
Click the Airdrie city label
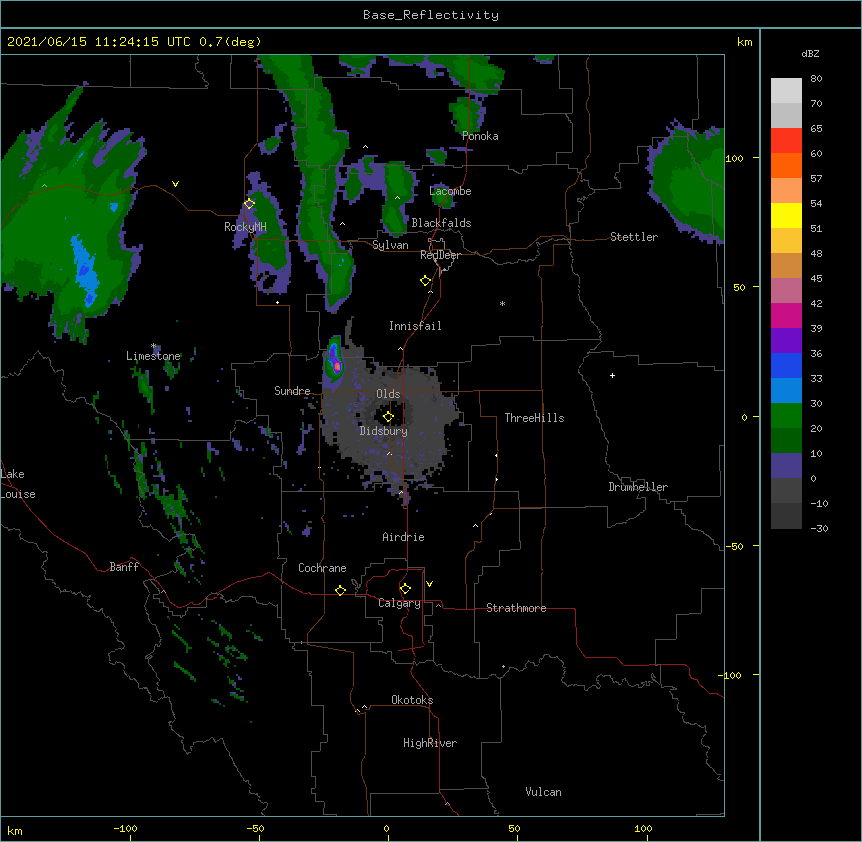pos(403,537)
